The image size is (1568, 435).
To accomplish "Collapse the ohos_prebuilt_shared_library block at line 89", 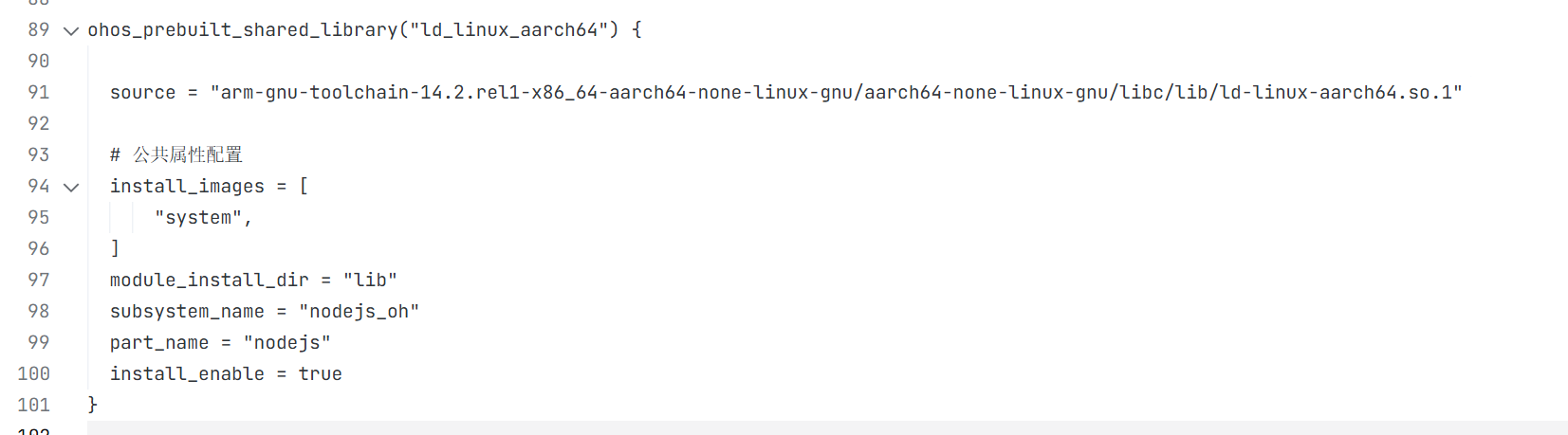I will pyautogui.click(x=71, y=31).
